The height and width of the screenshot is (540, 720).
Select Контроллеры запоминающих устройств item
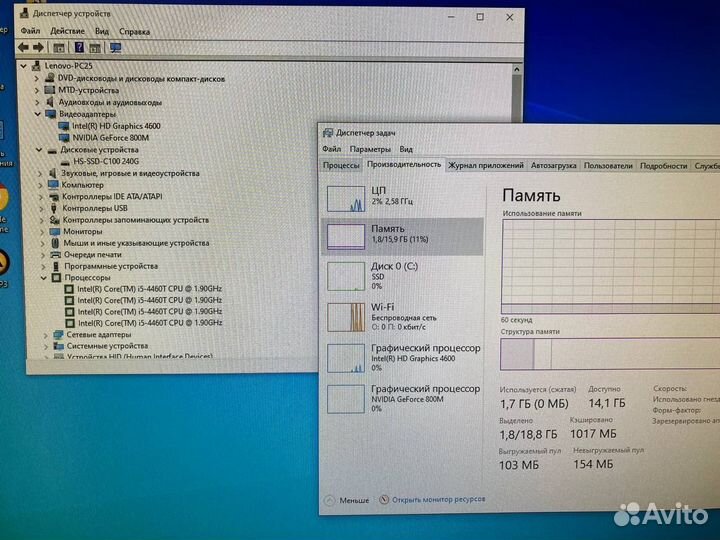click(135, 220)
